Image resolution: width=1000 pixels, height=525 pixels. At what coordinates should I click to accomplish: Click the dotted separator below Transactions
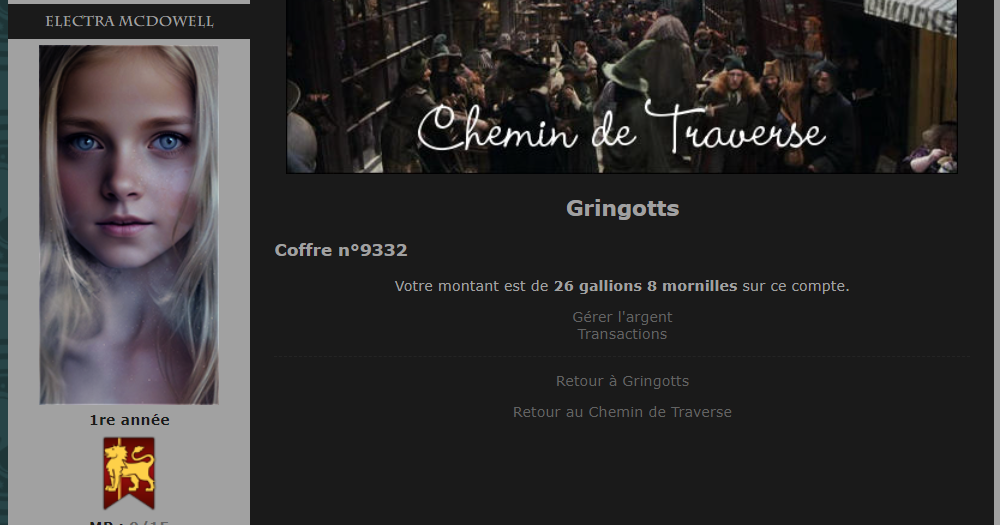coord(622,357)
